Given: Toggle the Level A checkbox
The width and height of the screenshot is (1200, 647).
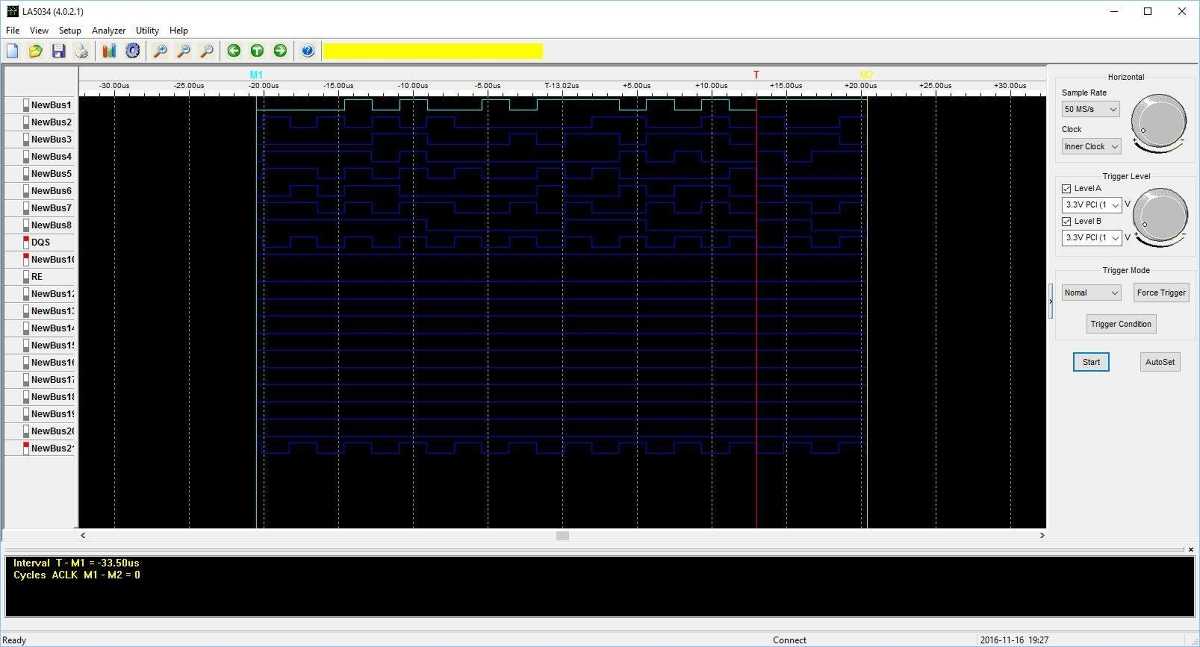Looking at the screenshot, I should 1066,188.
